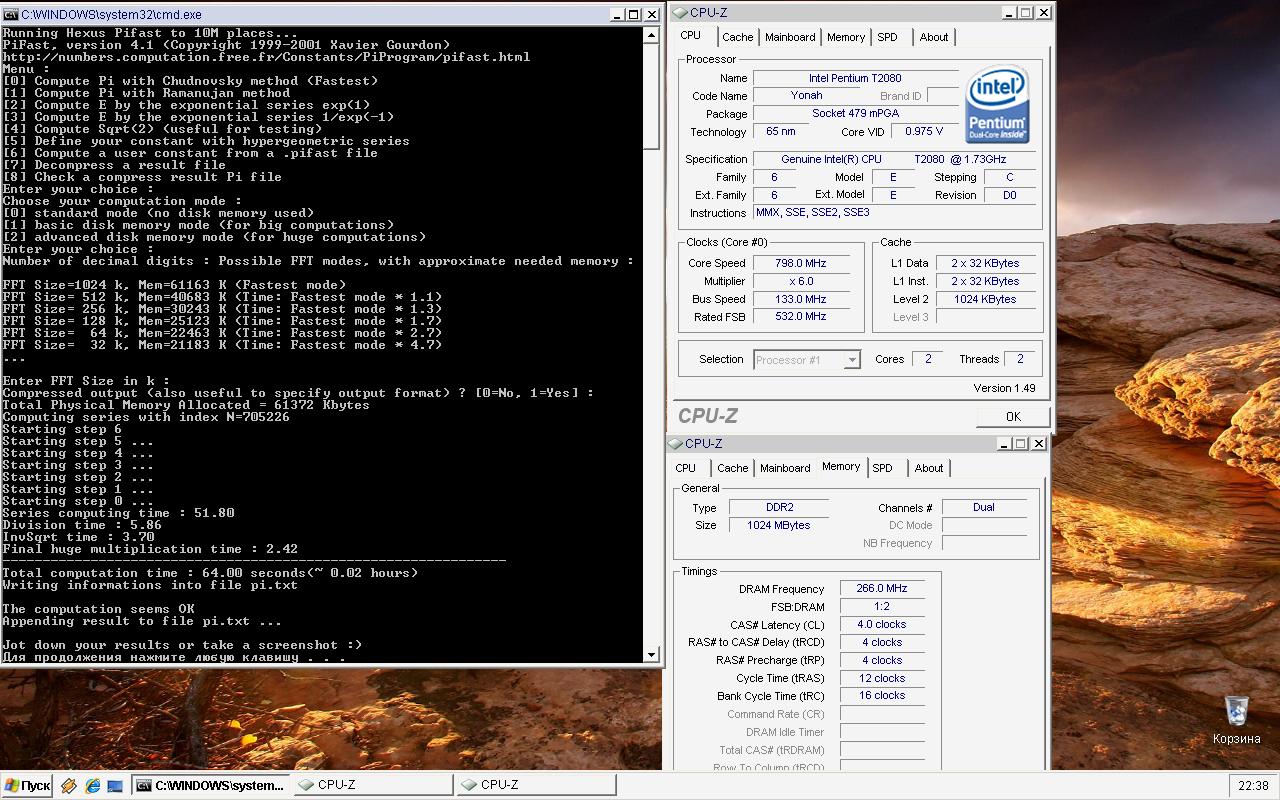1280x800 pixels.
Task: Click the Rated FSB value 532.0 MHz
Action: 801,317
